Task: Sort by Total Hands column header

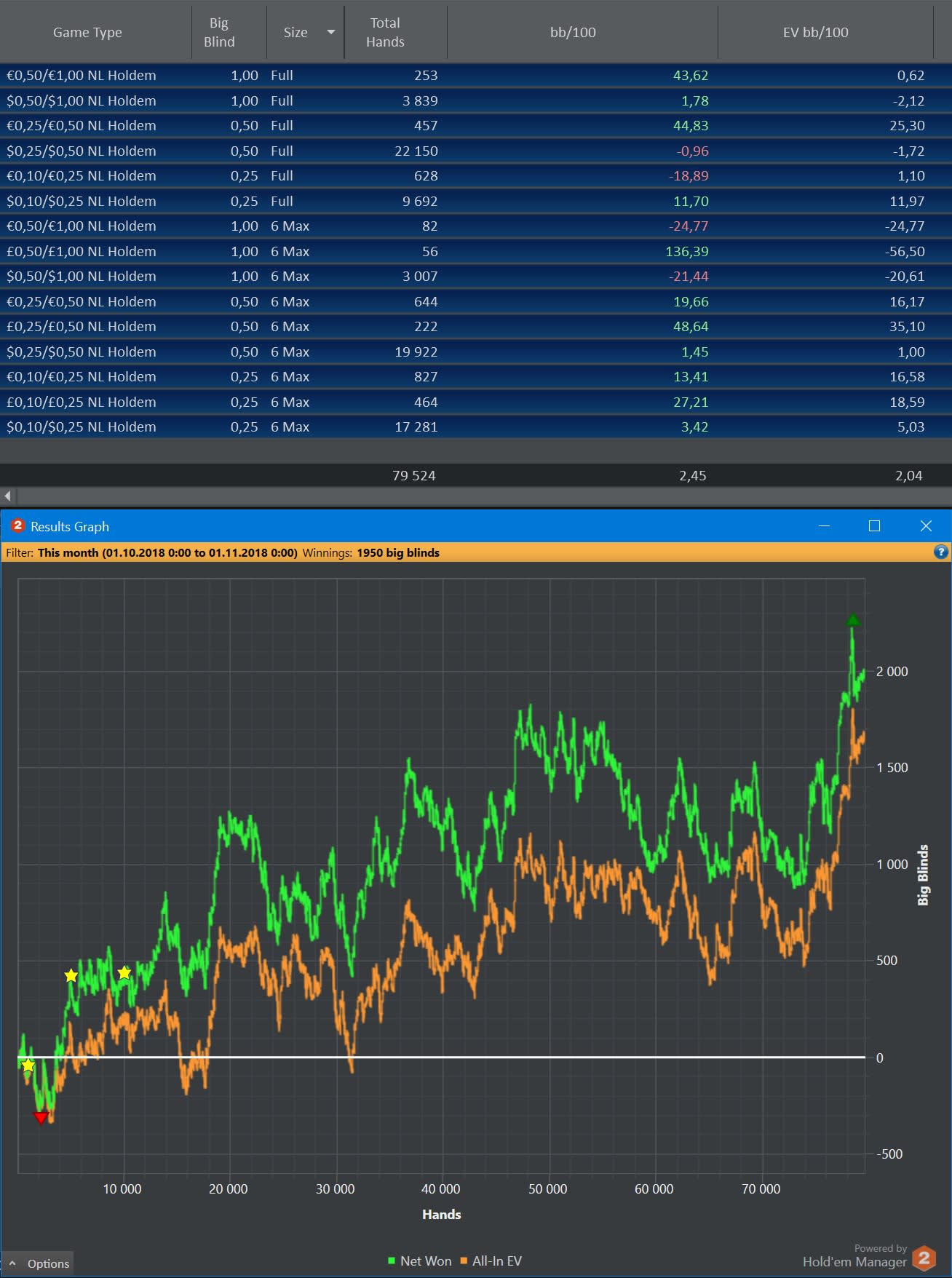Action: coord(385,32)
